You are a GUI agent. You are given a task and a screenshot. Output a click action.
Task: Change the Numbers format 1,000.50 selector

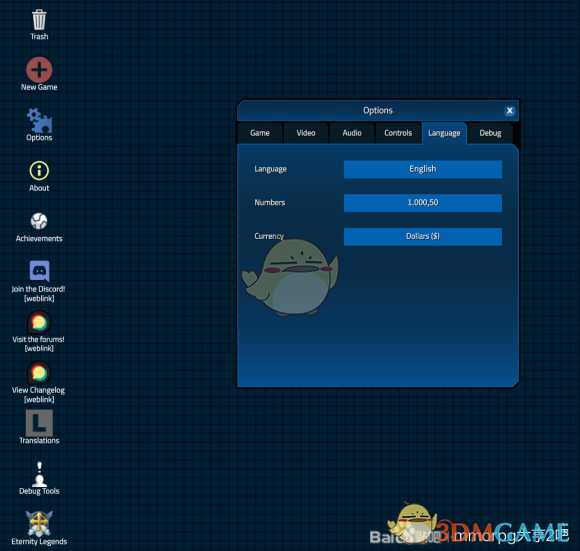(x=423, y=203)
